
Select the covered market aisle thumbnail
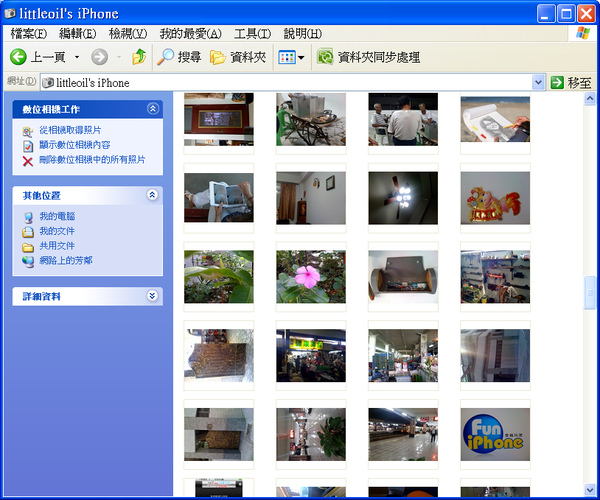pos(403,355)
